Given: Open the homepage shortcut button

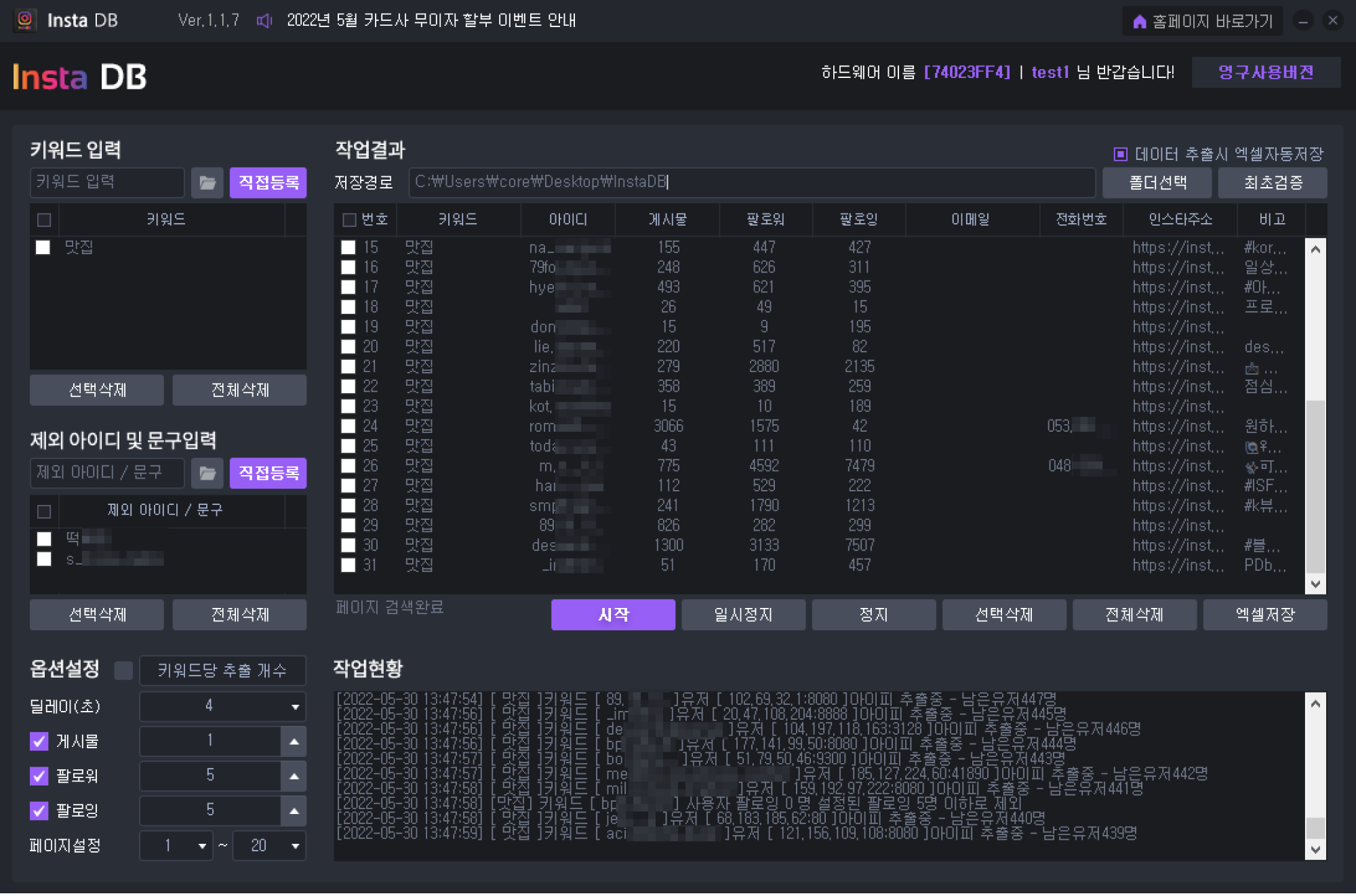Looking at the screenshot, I should click(x=1202, y=21).
